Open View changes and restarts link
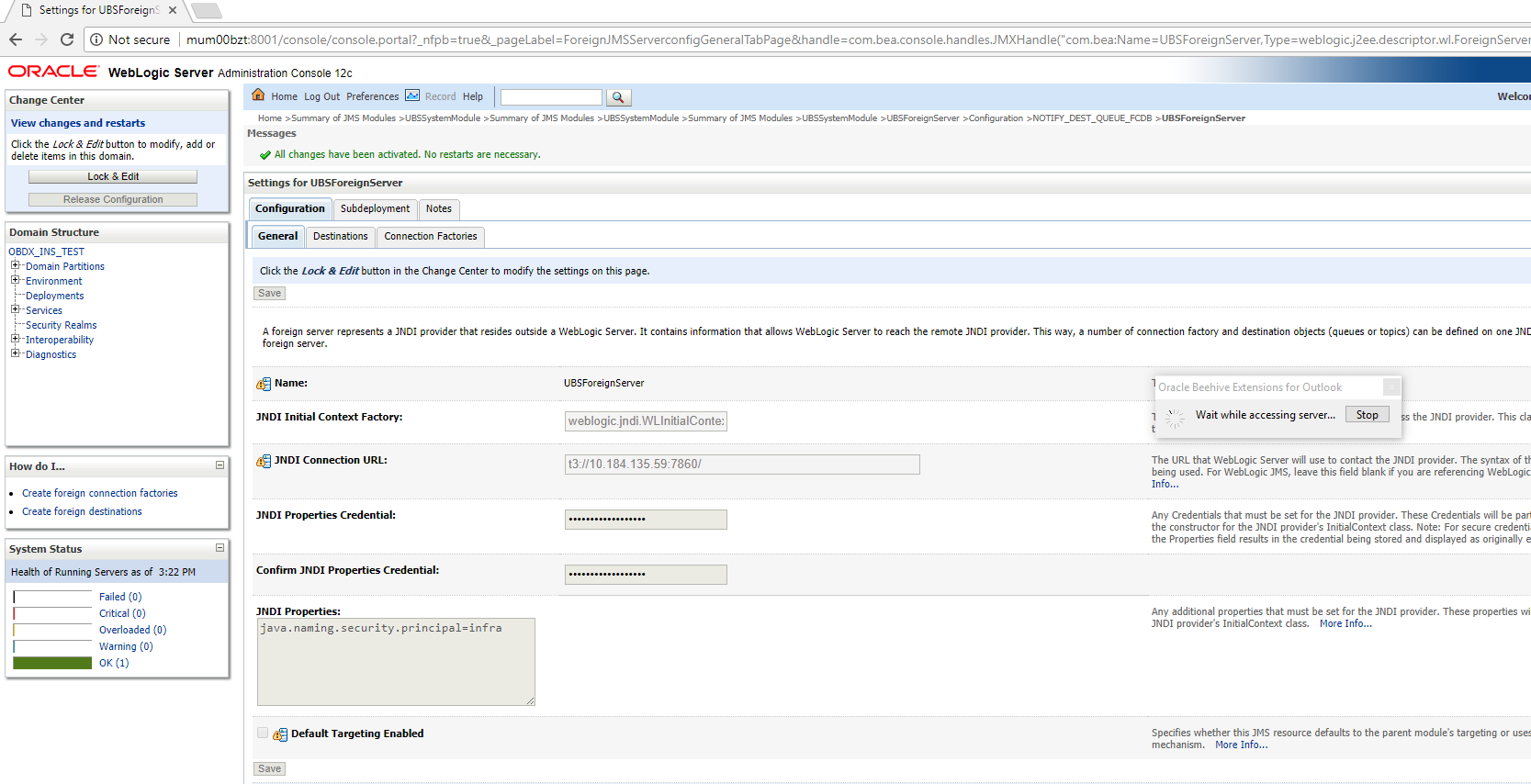The image size is (1531, 784). [78, 123]
